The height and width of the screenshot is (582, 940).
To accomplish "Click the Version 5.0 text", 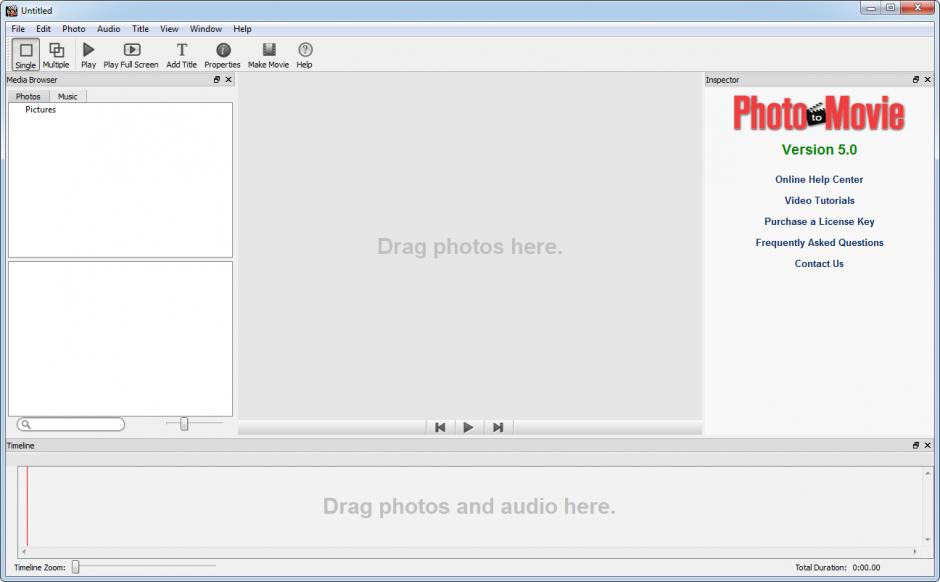I will 819,150.
